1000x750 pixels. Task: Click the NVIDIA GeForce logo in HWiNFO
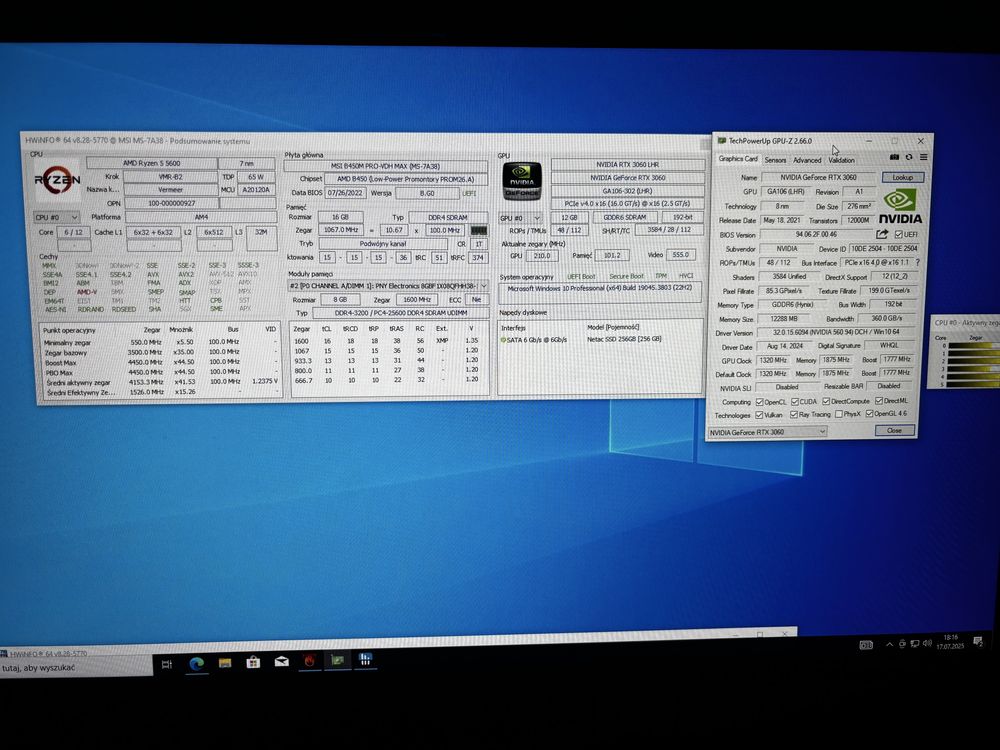pos(522,180)
